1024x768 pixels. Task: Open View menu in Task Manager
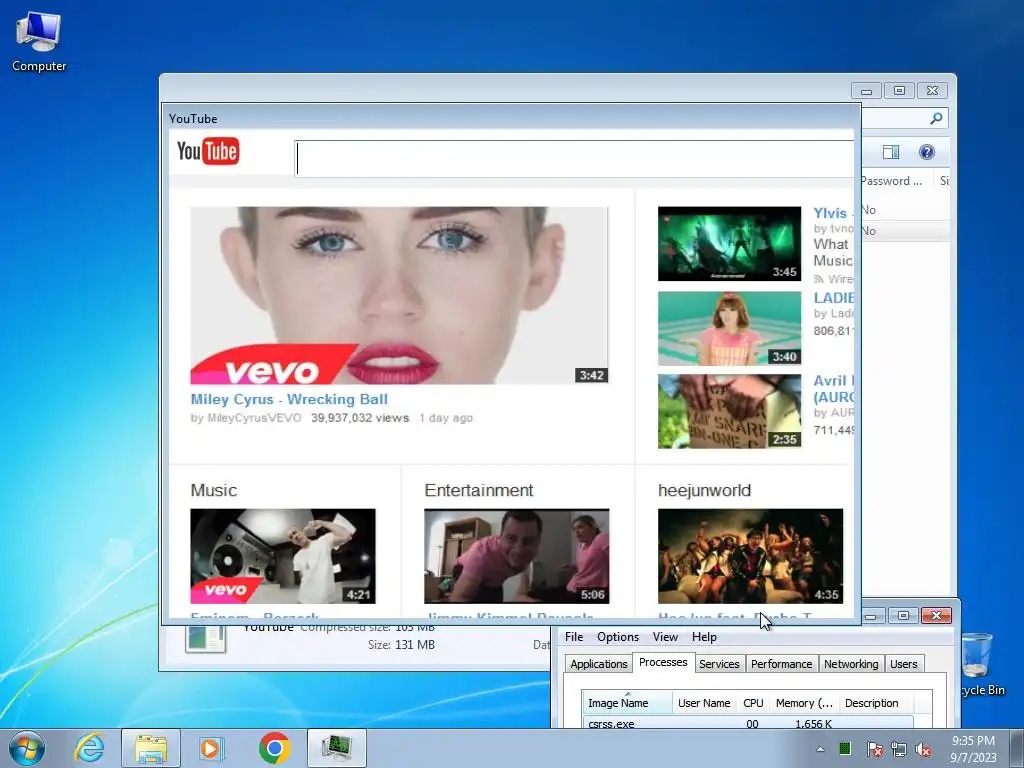[x=665, y=637]
